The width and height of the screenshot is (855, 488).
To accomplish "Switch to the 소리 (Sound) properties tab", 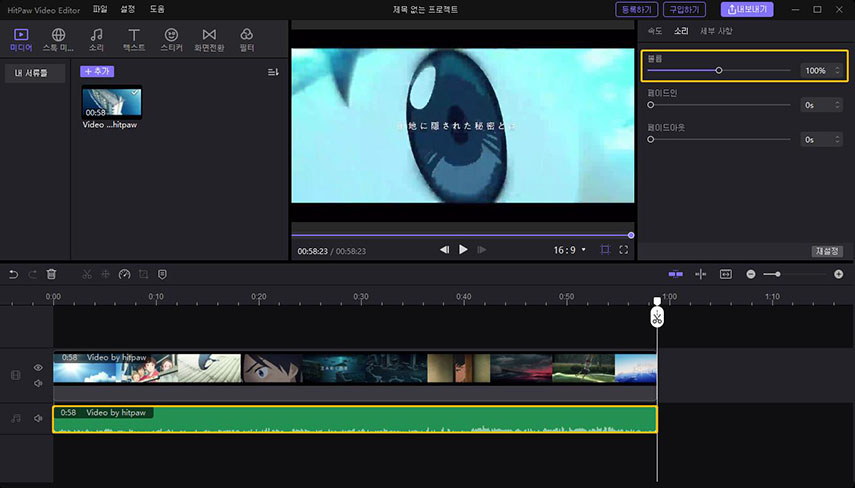I will 681,31.
